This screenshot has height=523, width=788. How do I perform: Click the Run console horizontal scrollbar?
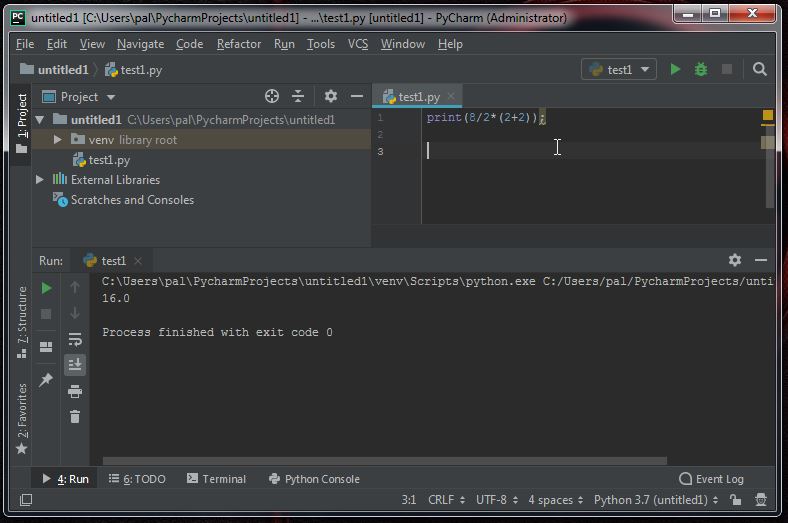click(385, 461)
